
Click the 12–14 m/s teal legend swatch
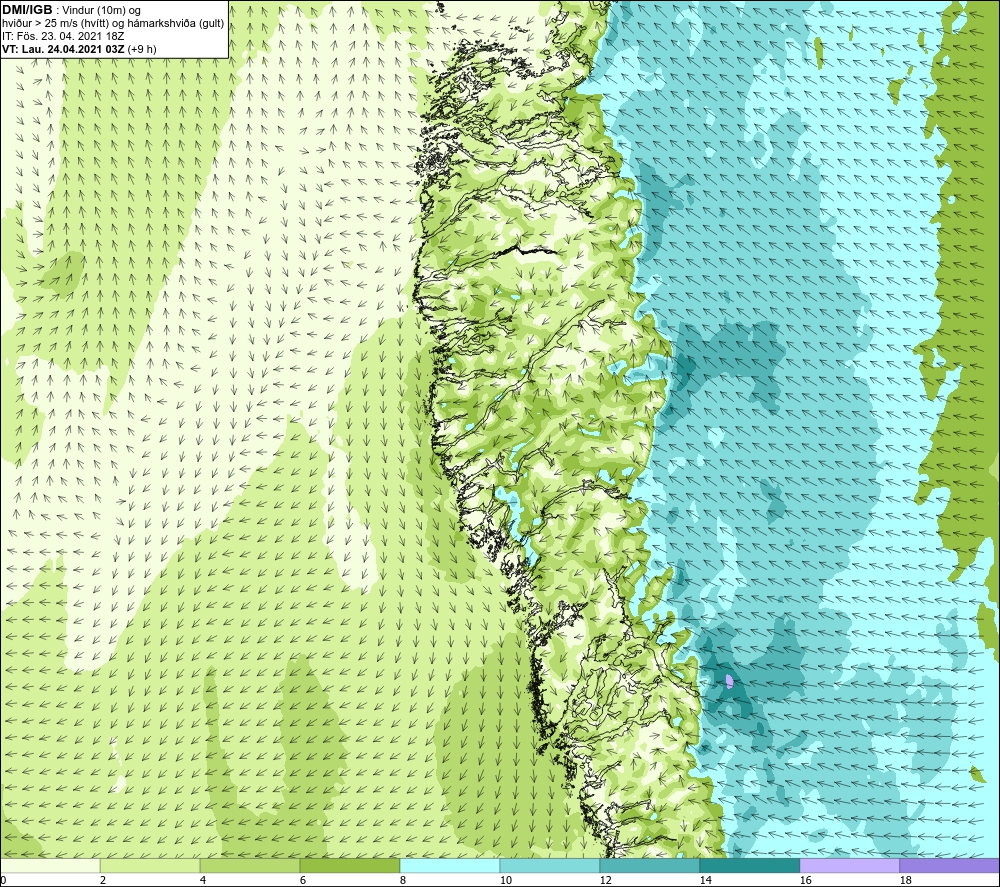(649, 865)
